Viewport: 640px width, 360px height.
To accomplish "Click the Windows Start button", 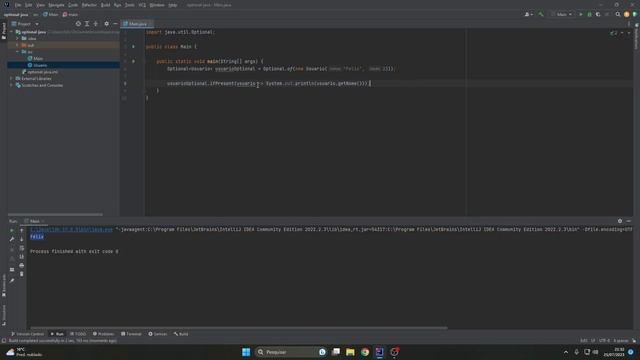I will pos(246,352).
